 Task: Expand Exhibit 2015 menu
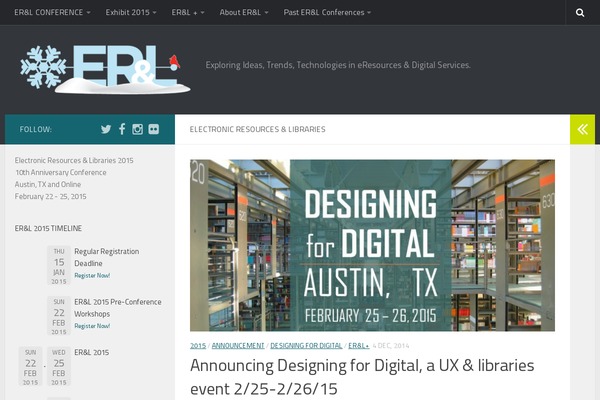pos(131,12)
